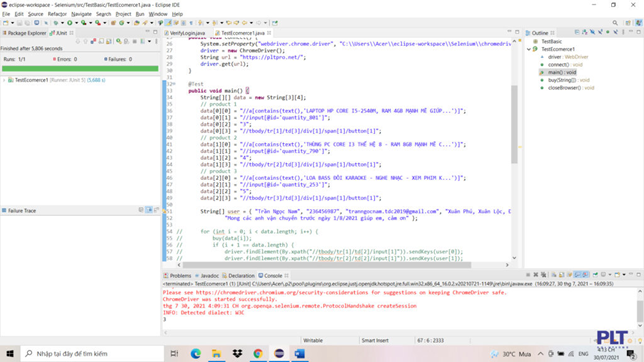Open the Navigate menu

click(x=81, y=14)
